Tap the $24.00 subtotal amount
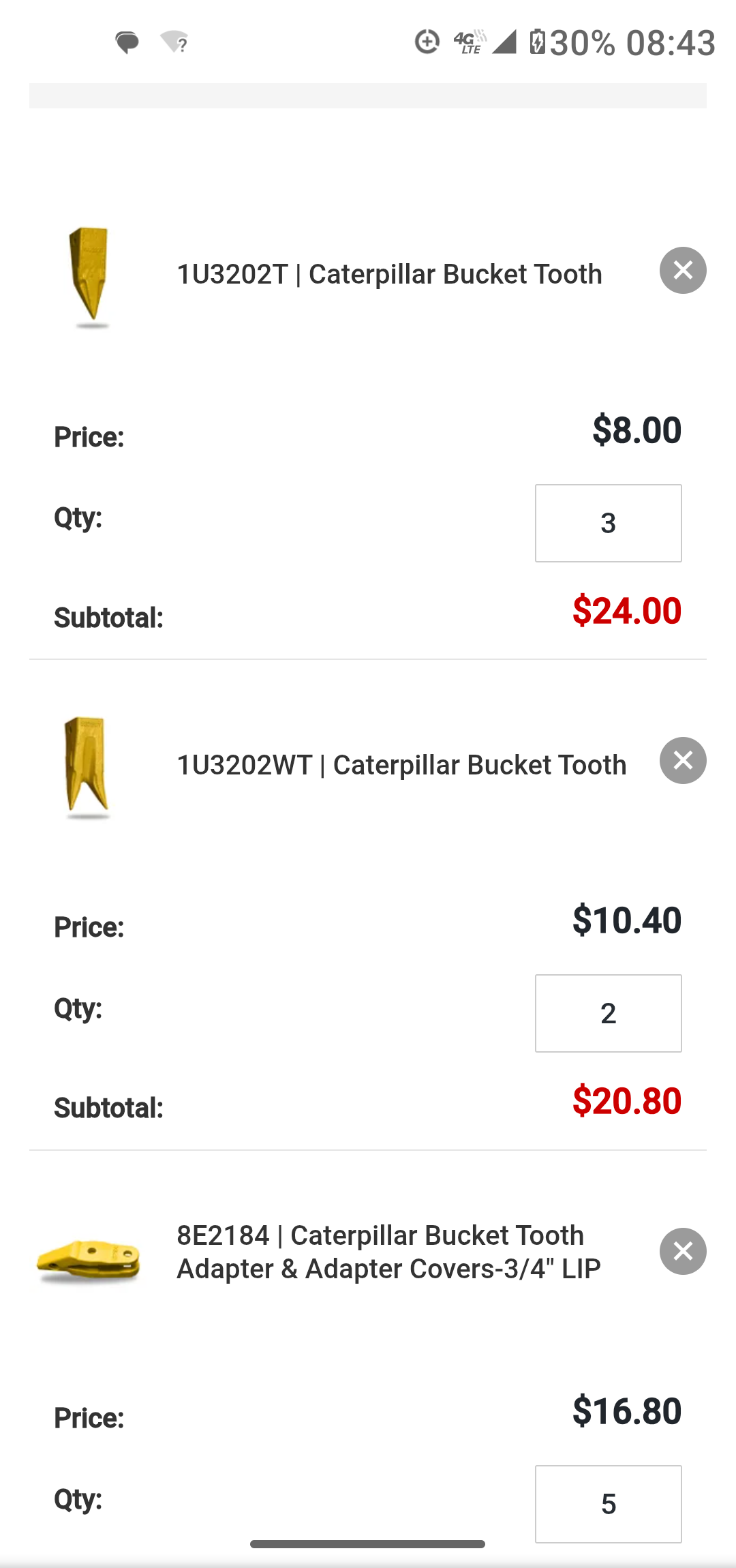The image size is (736, 1568). (626, 610)
